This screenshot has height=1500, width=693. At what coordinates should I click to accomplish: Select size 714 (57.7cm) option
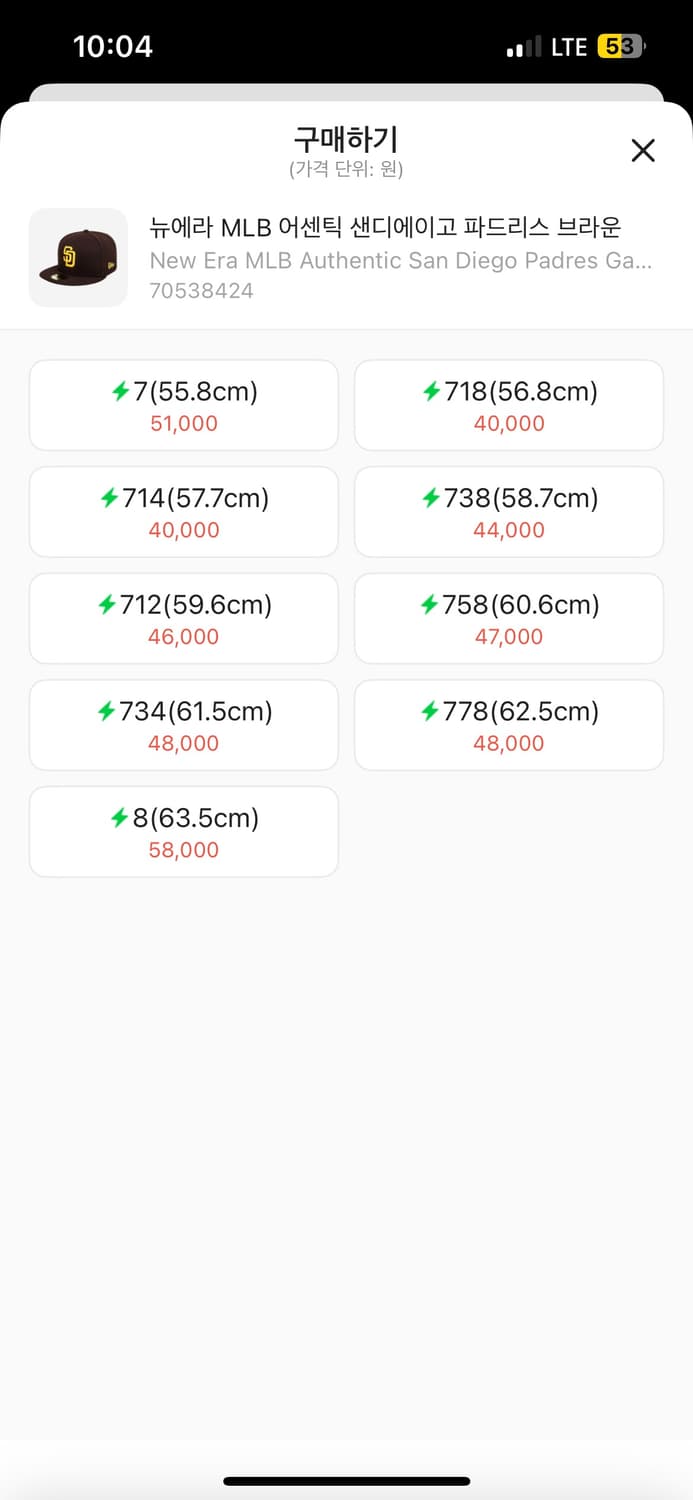pos(184,512)
